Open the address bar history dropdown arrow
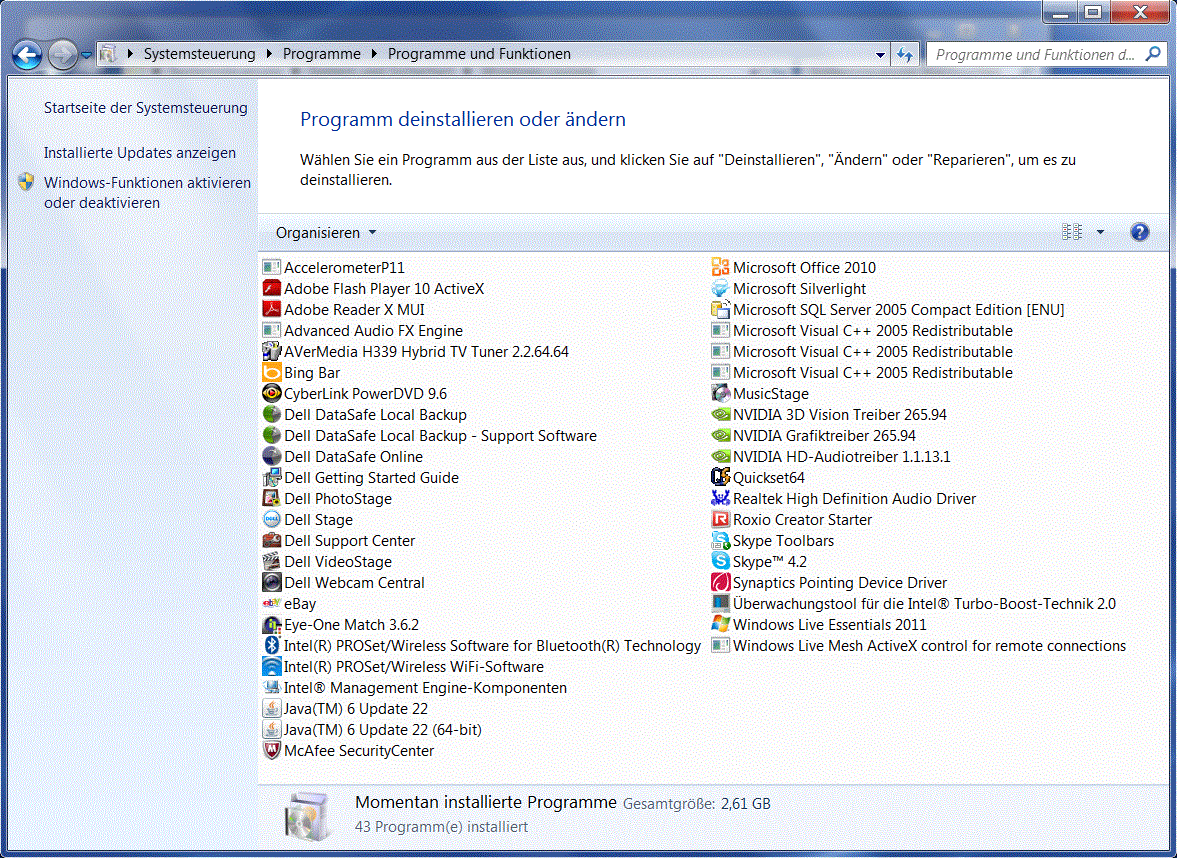Image resolution: width=1177 pixels, height=858 pixels. tap(880, 55)
